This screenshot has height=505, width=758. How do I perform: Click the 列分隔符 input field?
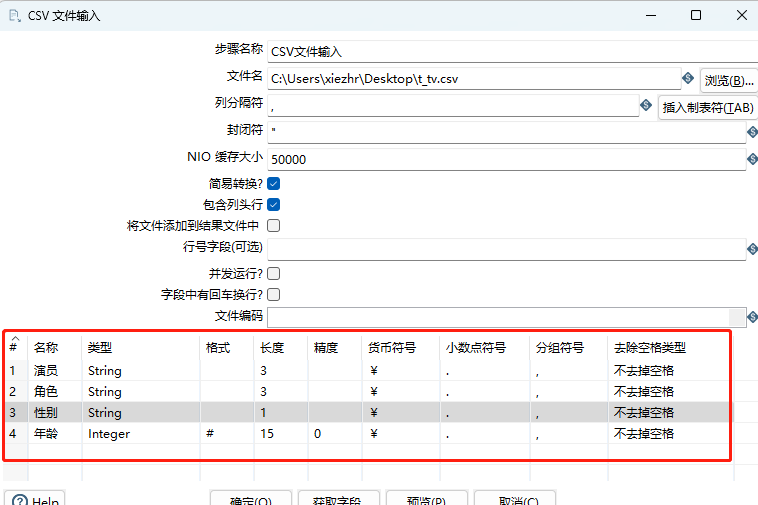pos(453,105)
